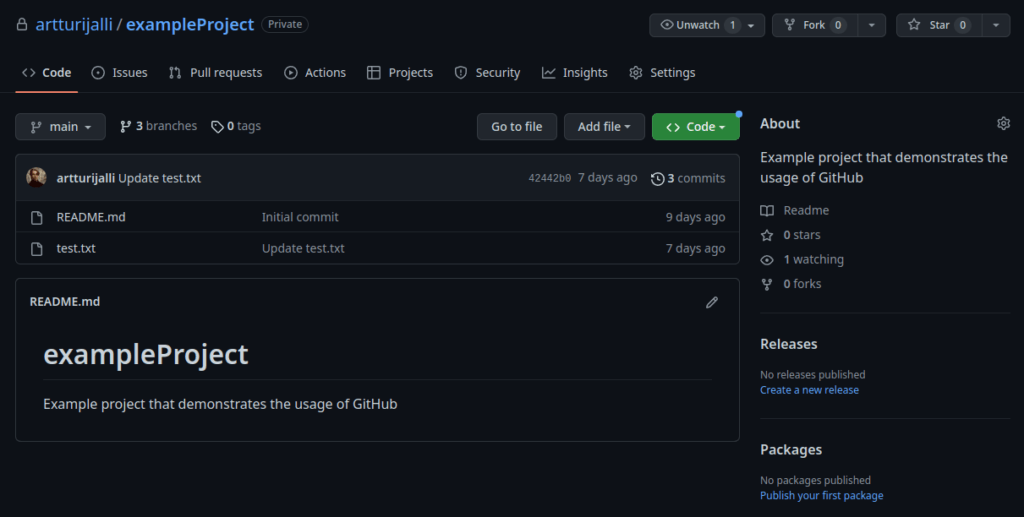View the 0 forks link
This screenshot has width=1024, height=517.
(803, 284)
